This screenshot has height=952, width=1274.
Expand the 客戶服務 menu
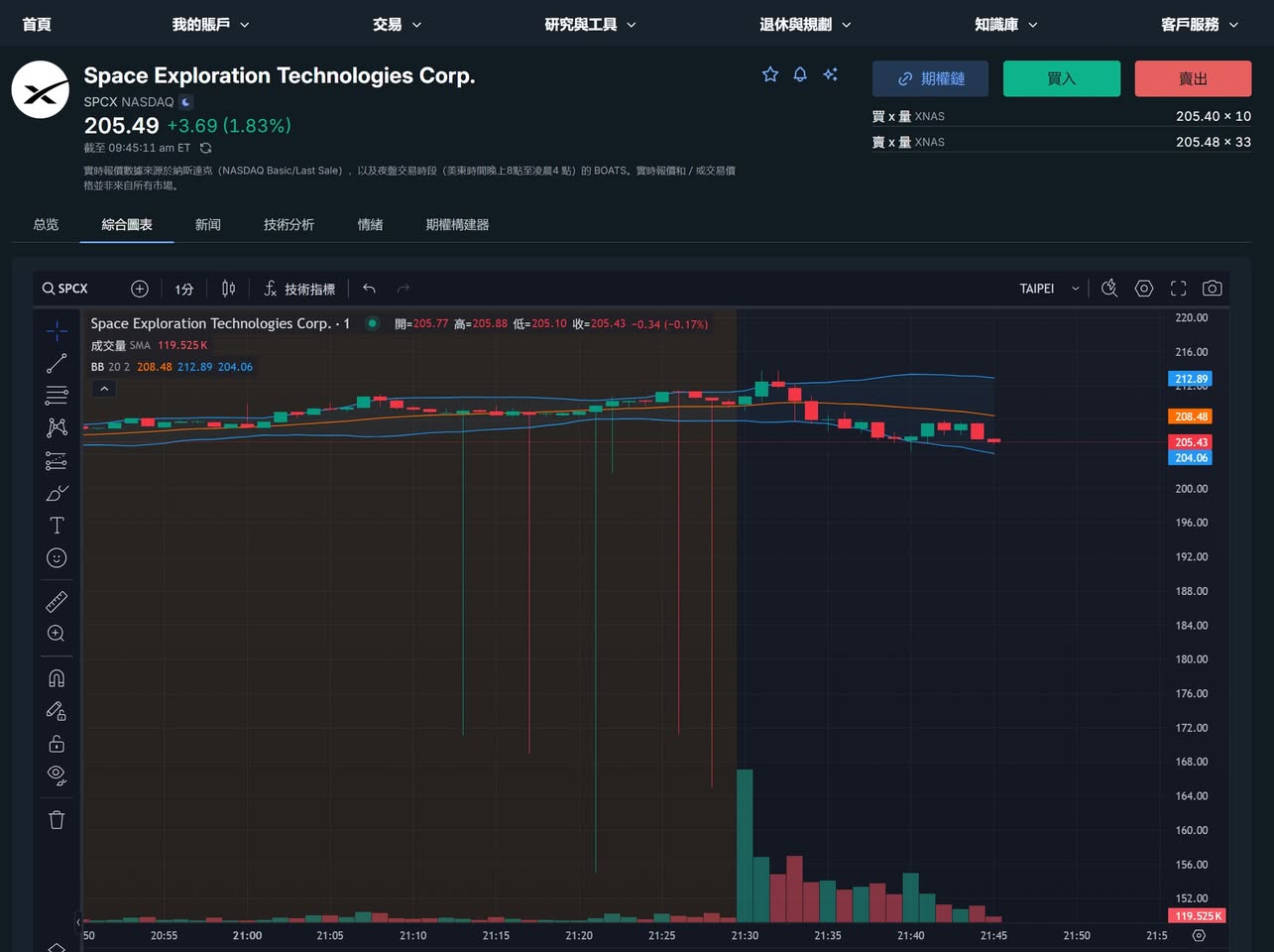tap(1200, 24)
